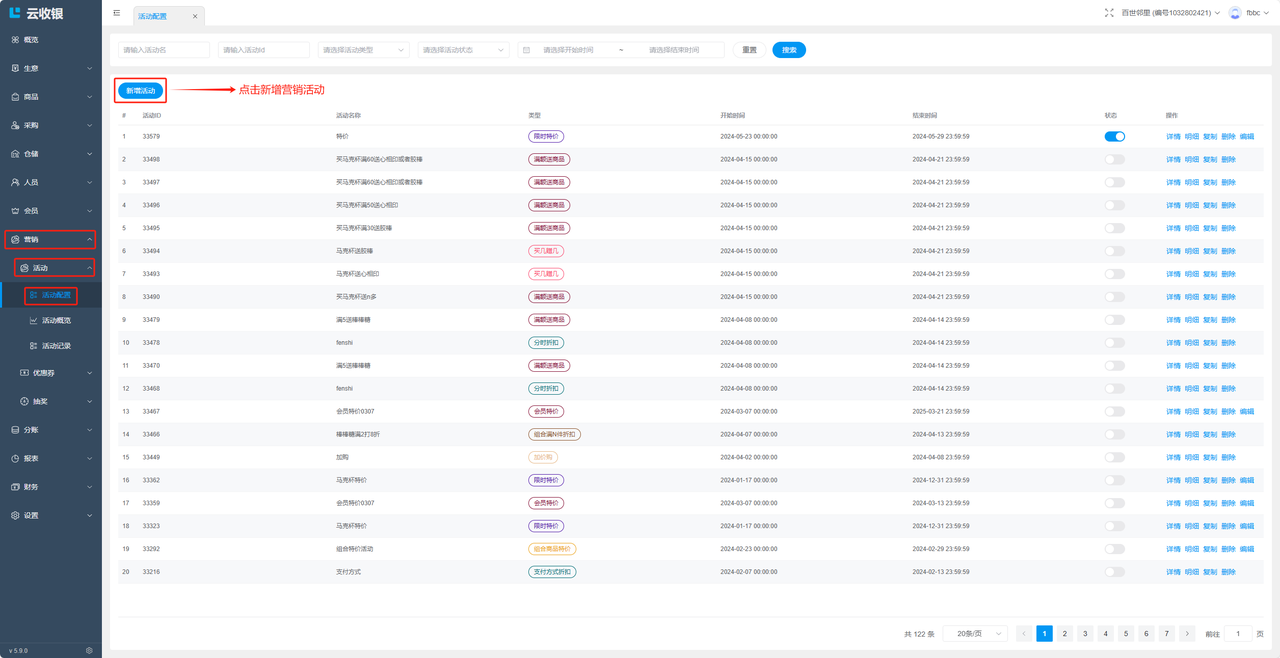Screen dimensions: 1280x658
Task: Enable status switch for activity 33498
Action: tap(1114, 160)
